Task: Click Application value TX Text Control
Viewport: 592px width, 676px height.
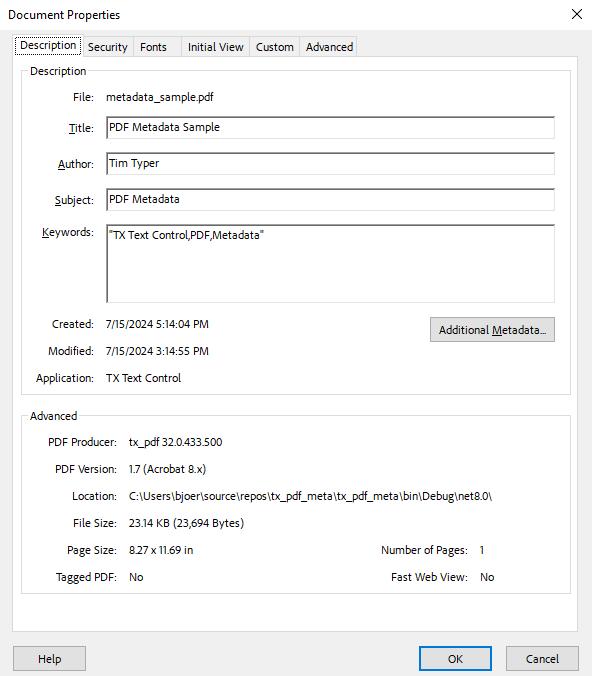Action: [x=144, y=378]
